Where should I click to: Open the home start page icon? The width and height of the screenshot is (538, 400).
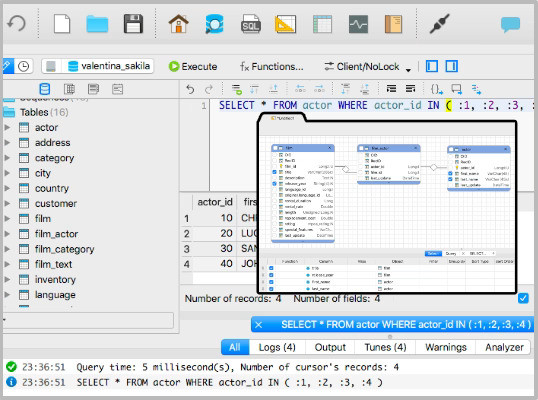178,24
